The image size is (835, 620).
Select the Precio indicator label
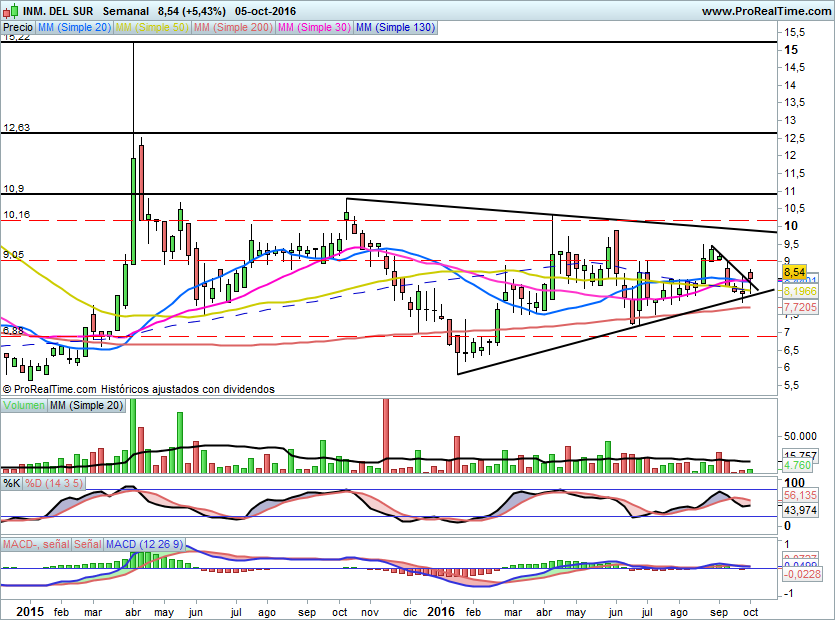(17, 28)
